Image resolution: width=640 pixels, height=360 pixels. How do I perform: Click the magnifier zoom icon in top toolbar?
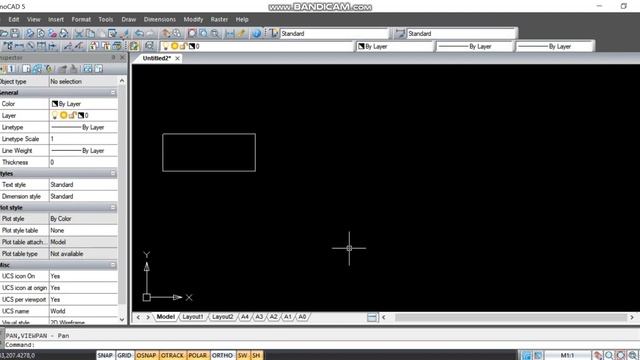215,33
